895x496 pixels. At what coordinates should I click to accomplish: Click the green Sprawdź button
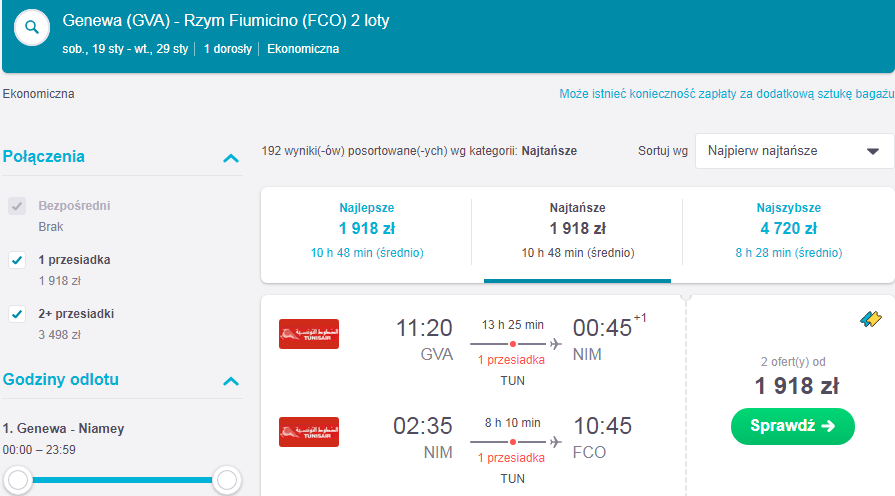[x=792, y=426]
